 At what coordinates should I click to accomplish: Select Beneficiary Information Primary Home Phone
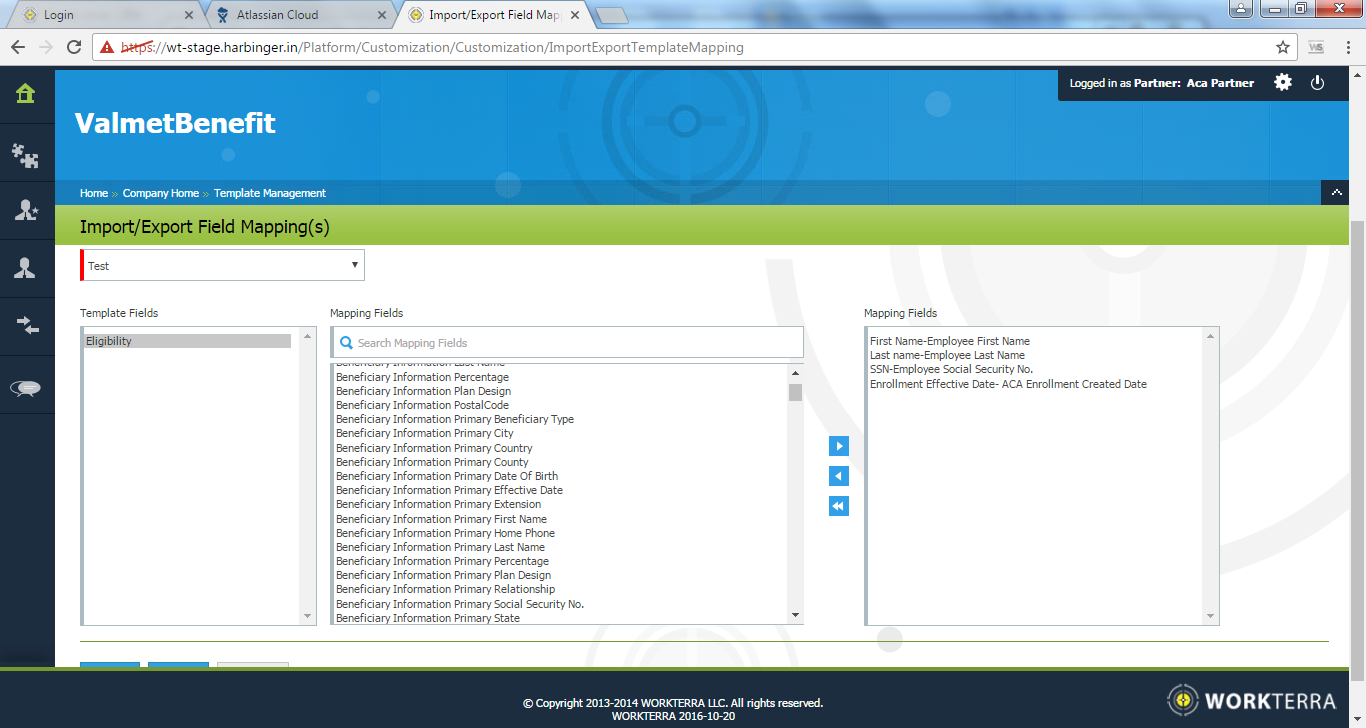(446, 533)
